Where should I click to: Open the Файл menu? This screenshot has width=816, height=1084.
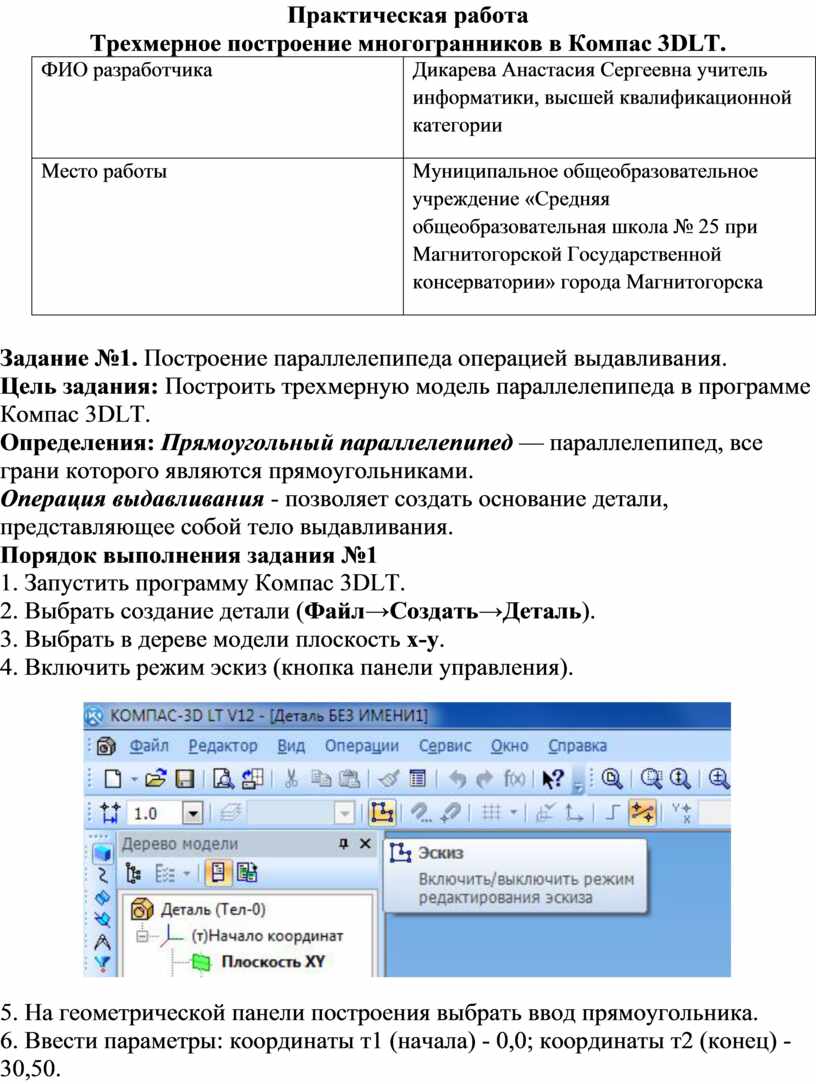[149, 746]
